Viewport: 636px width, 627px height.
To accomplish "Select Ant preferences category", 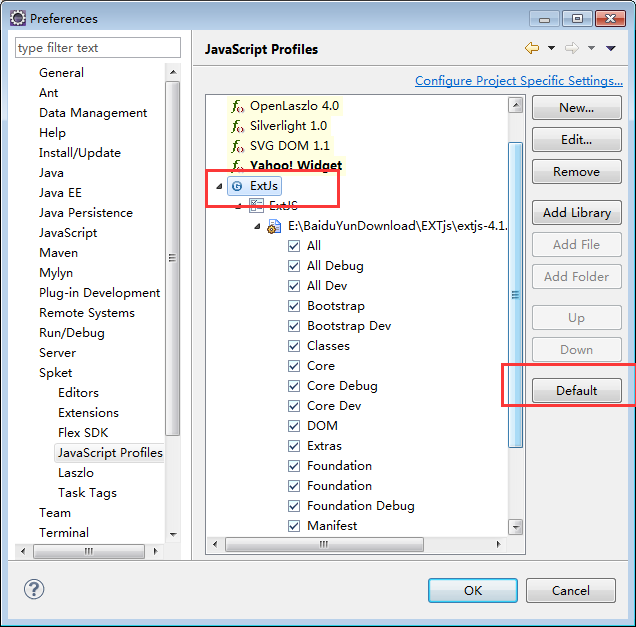I will point(48,93).
